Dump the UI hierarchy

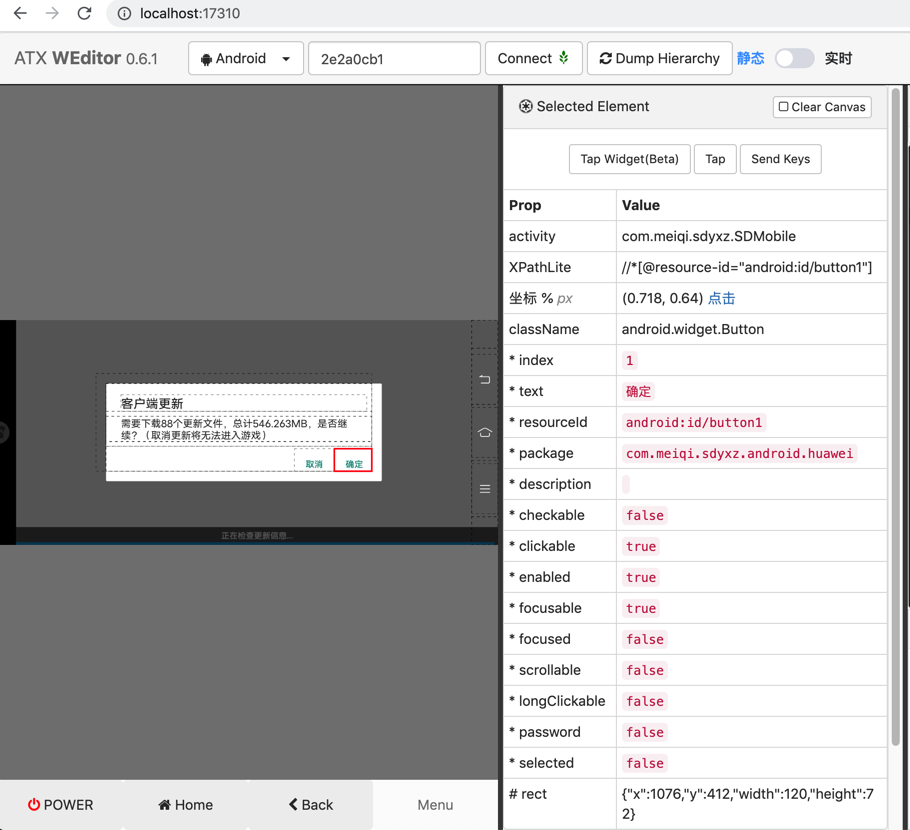pos(659,58)
